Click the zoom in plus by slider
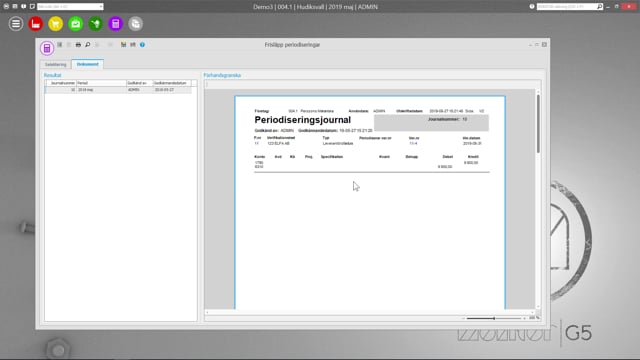The image size is (640, 360). pyautogui.click(x=524, y=318)
